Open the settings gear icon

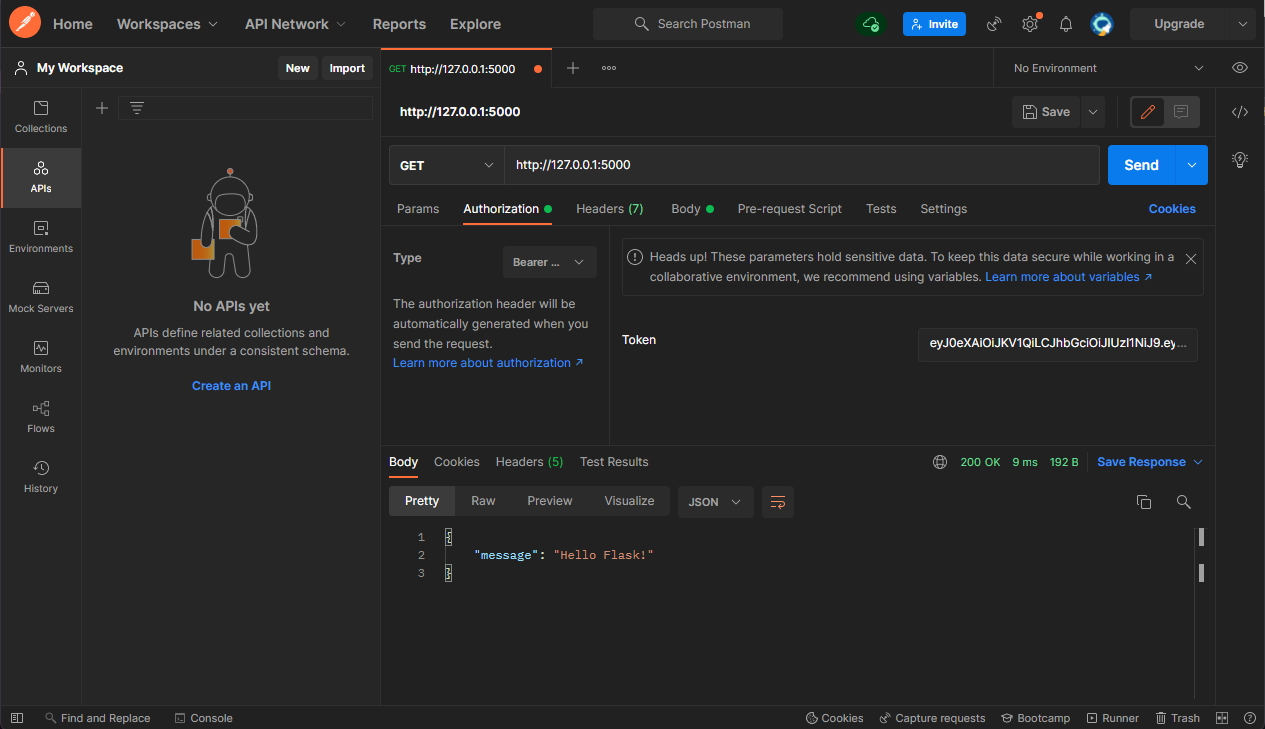1029,24
